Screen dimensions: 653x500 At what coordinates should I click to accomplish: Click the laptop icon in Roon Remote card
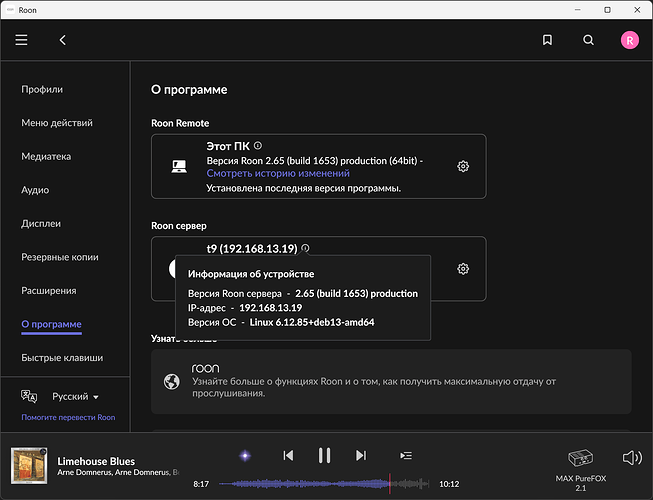click(x=179, y=166)
